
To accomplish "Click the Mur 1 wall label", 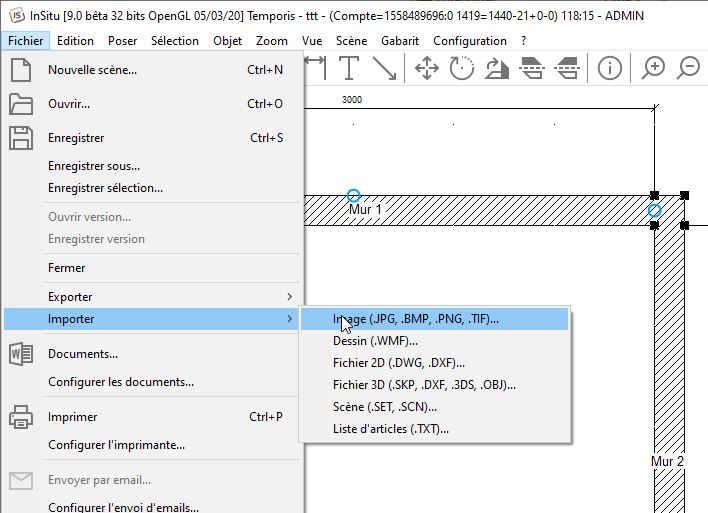I will tap(365, 210).
